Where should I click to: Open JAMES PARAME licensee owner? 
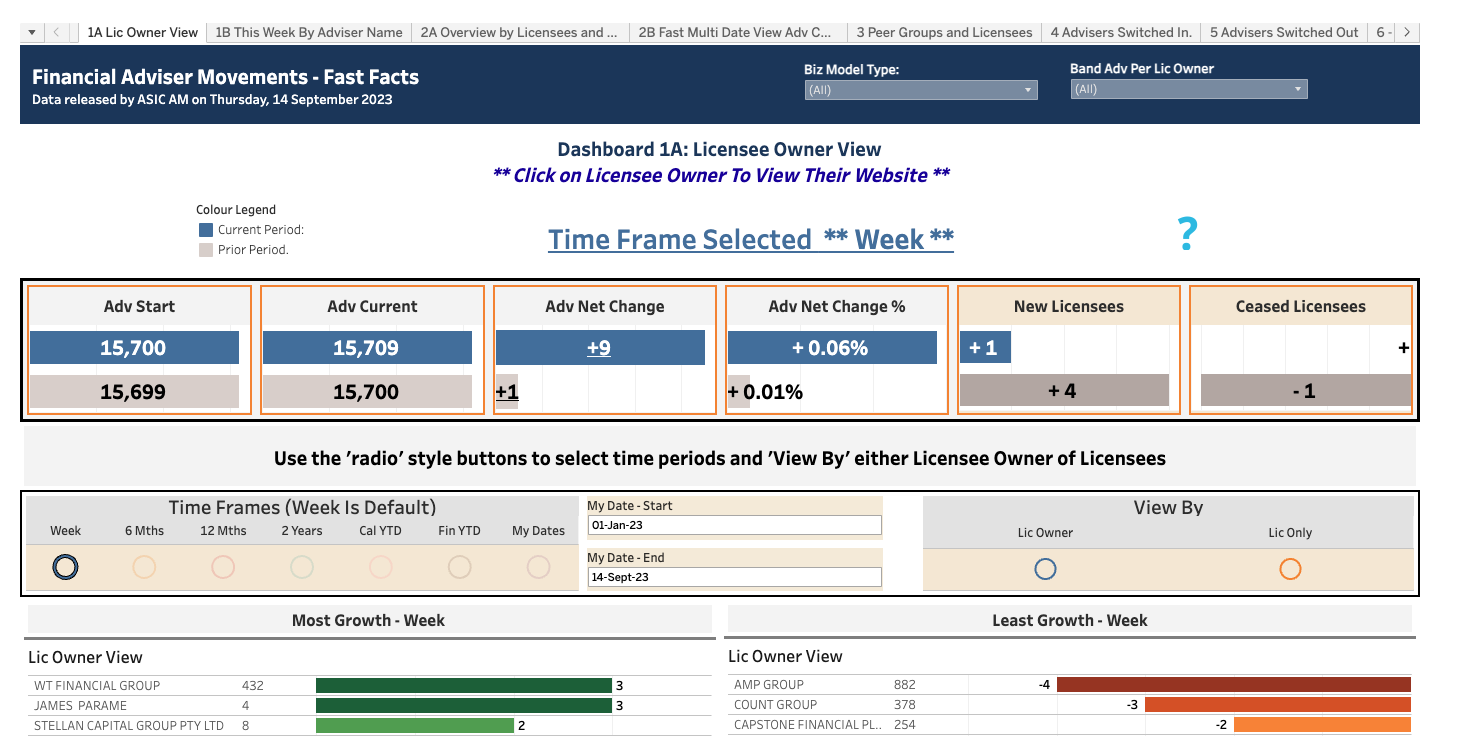pos(81,705)
